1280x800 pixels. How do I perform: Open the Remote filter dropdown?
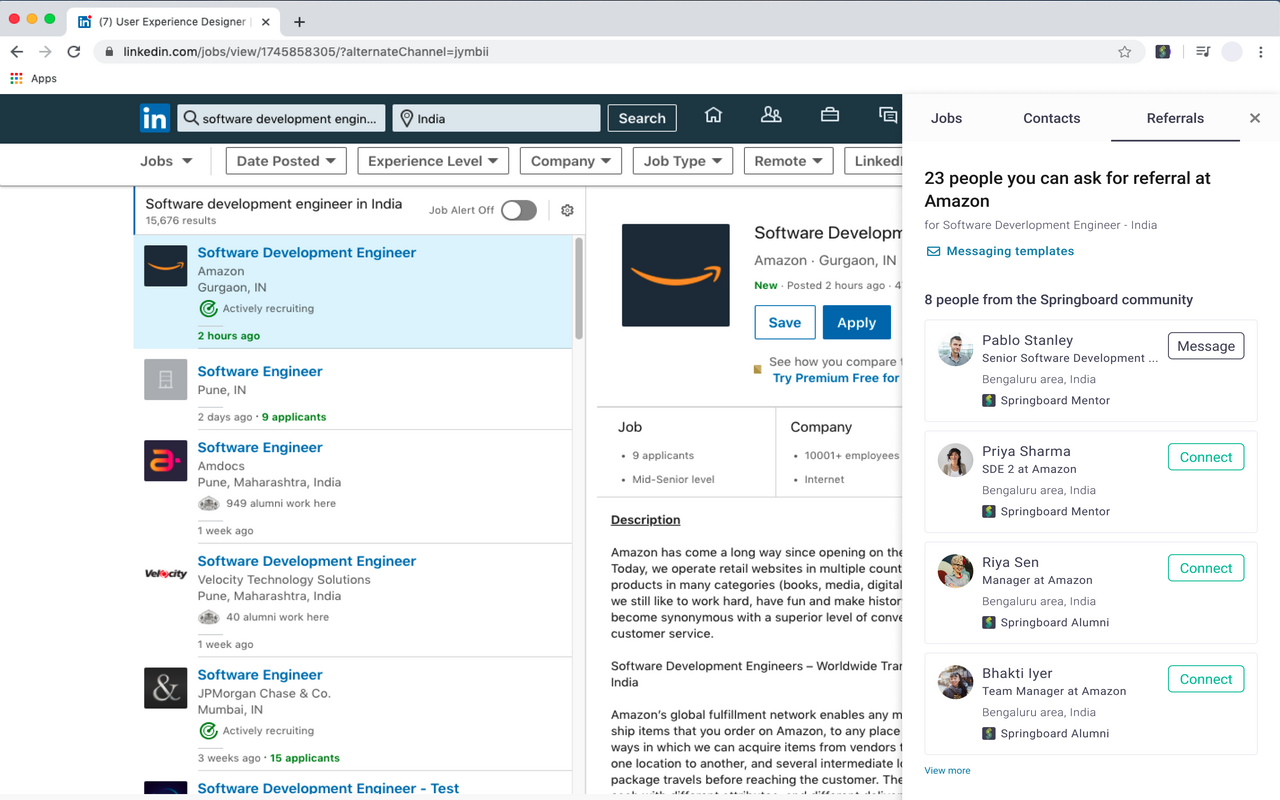pos(789,161)
